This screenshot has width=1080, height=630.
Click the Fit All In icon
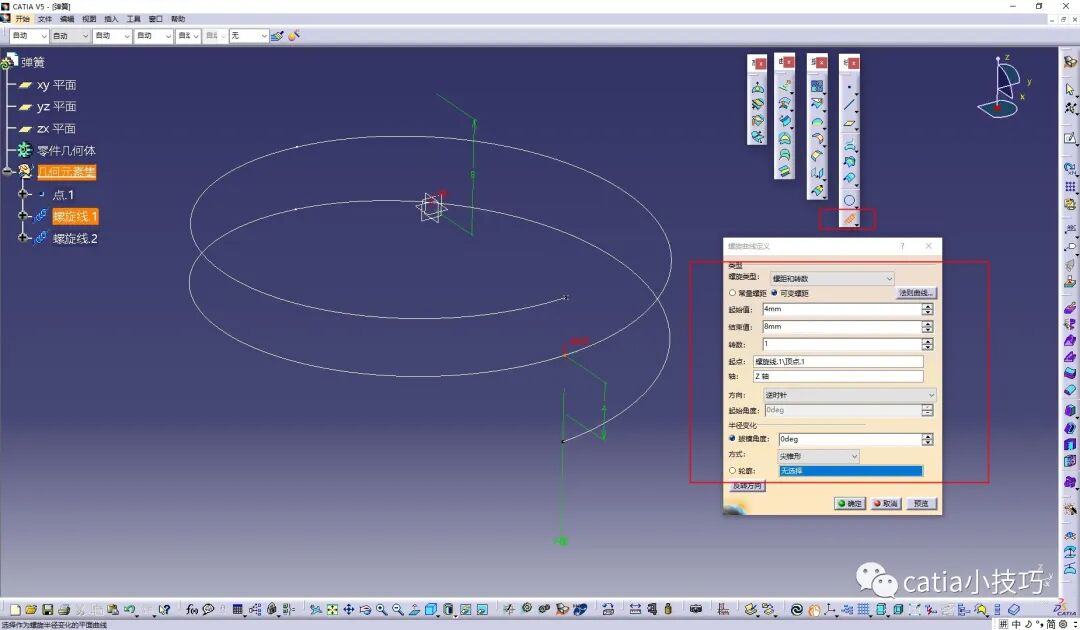tap(332, 609)
